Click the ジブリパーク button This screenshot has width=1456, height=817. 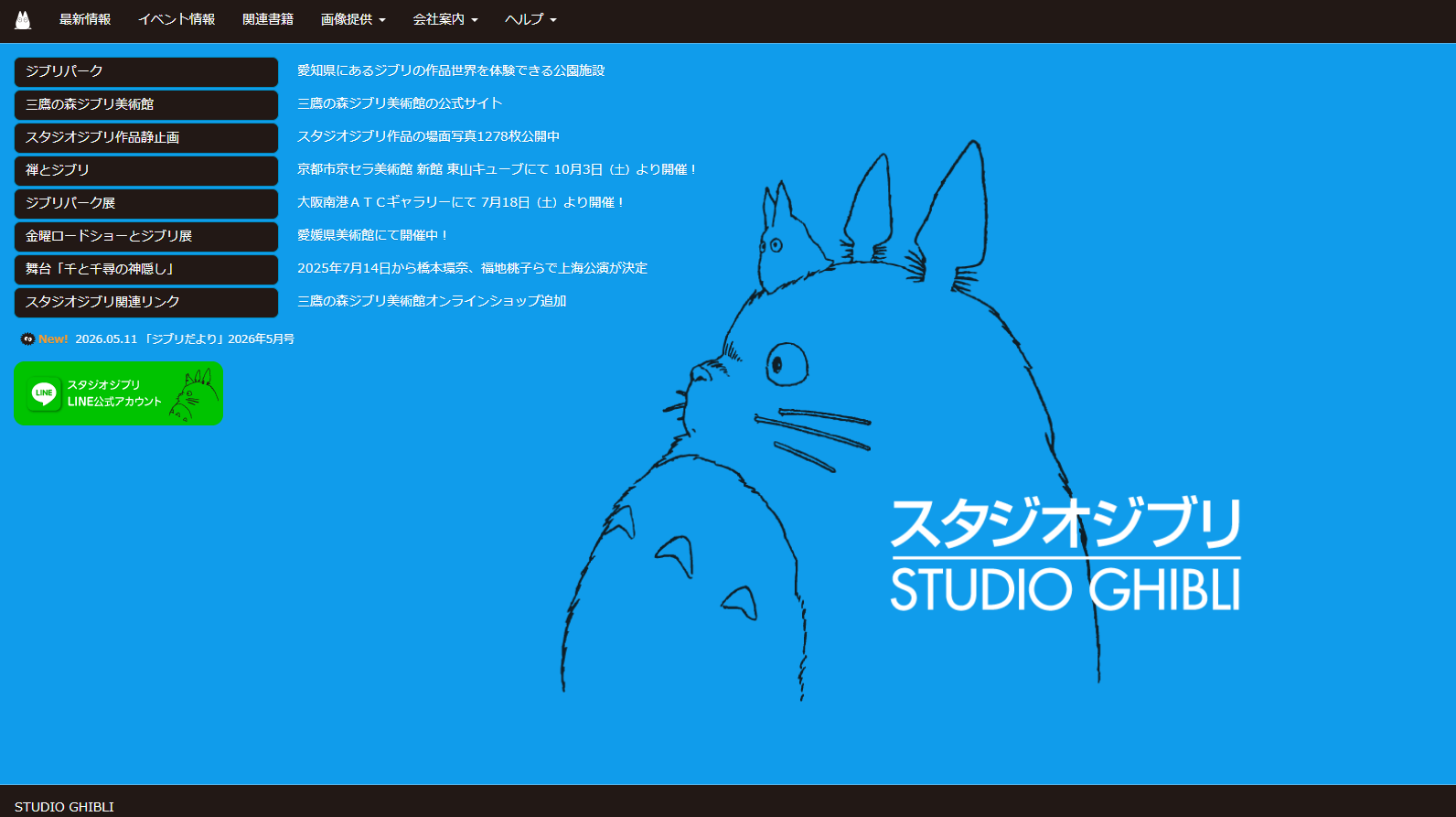[146, 72]
